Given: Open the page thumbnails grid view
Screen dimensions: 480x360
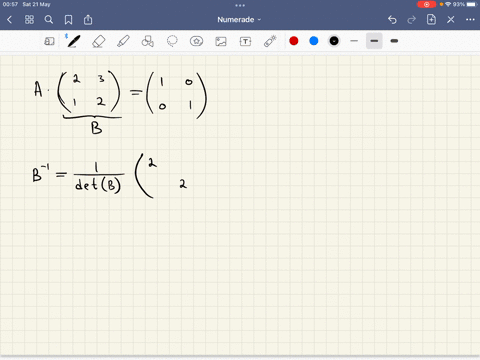Looking at the screenshot, I should tap(29, 20).
